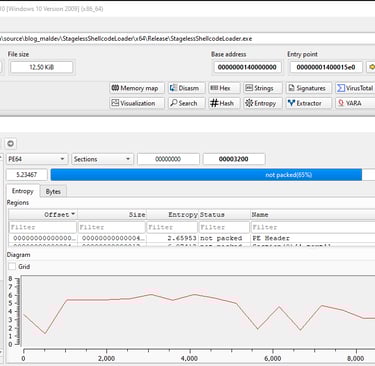Image resolution: width=375 pixels, height=366 pixels.
Task: Click the Size column filter field
Action: tap(112, 227)
